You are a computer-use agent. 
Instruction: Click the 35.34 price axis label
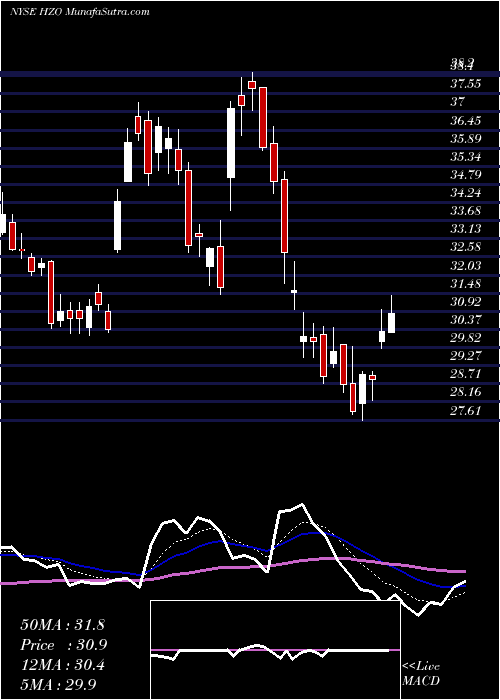(466, 157)
